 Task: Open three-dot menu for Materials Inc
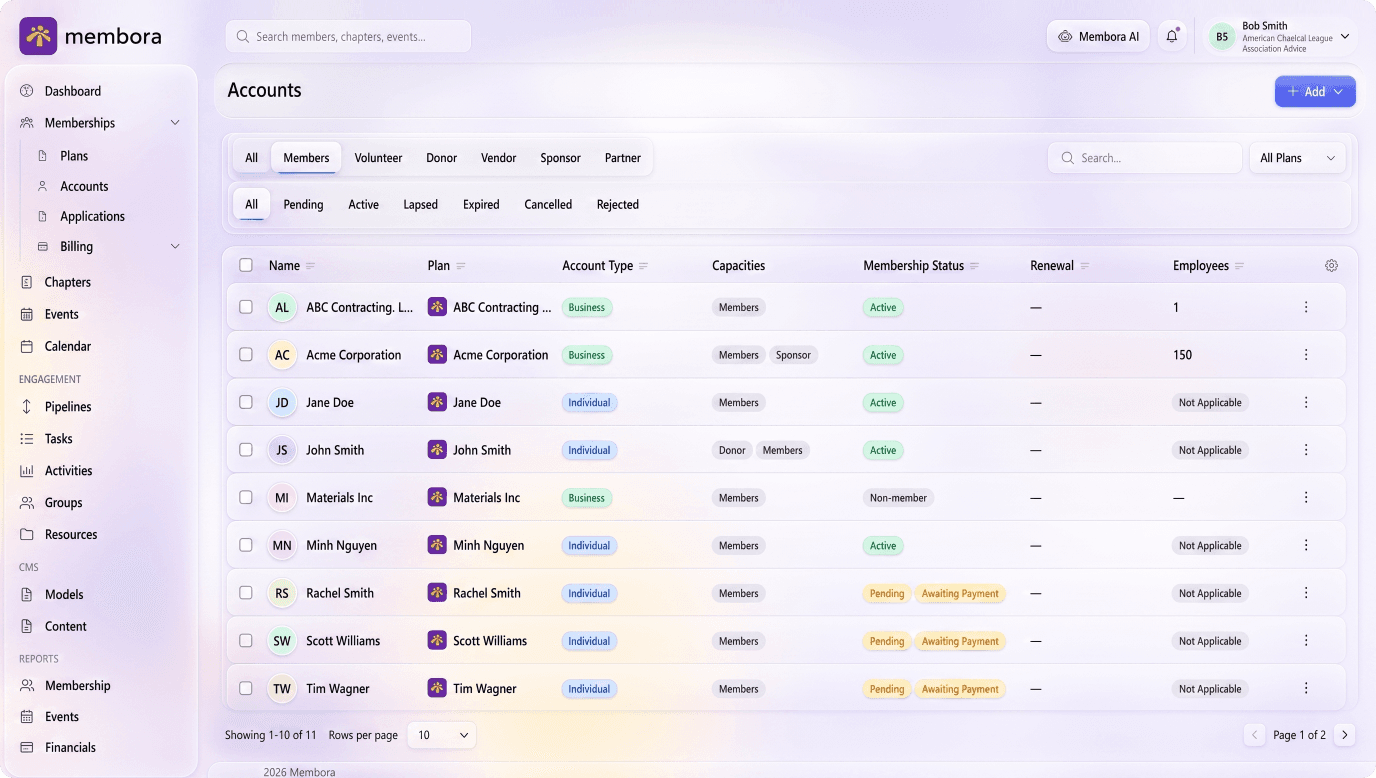pos(1306,497)
